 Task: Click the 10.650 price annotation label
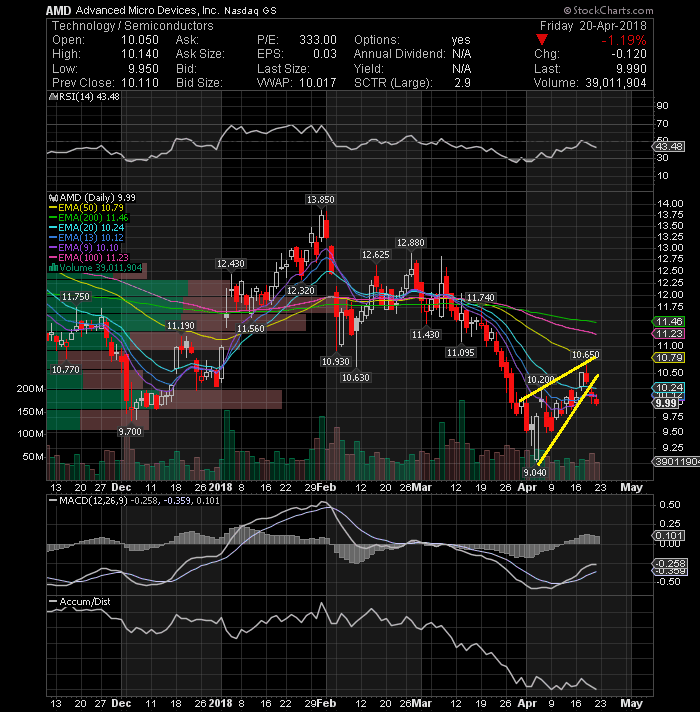(x=585, y=355)
